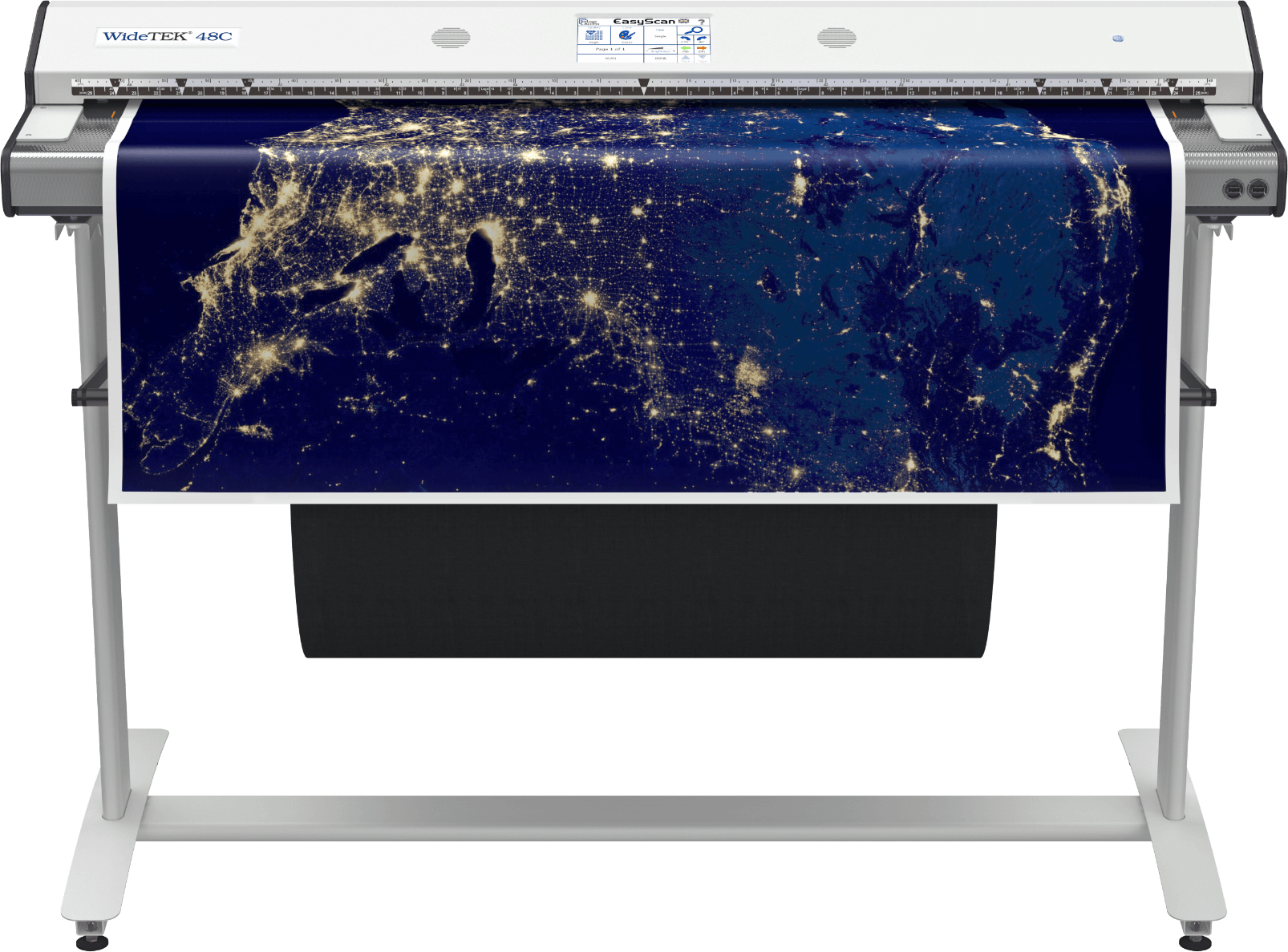Tap the SCAN button on touchscreen
Screen dimensions: 1288x952
tap(610, 59)
